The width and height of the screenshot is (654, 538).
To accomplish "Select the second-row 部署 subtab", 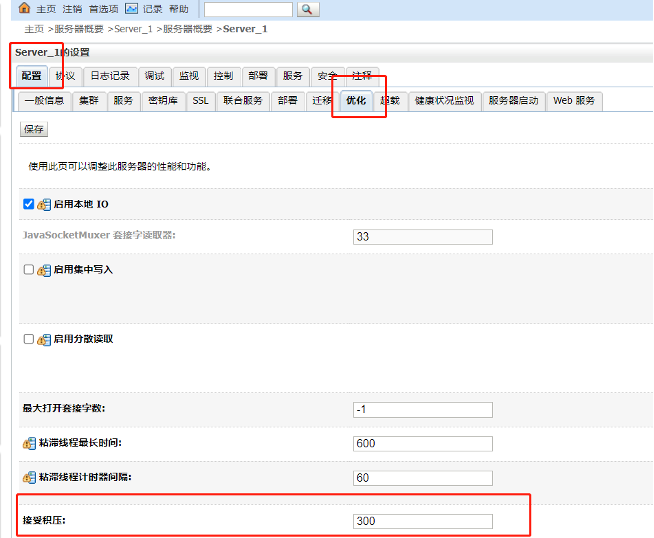I will point(288,101).
